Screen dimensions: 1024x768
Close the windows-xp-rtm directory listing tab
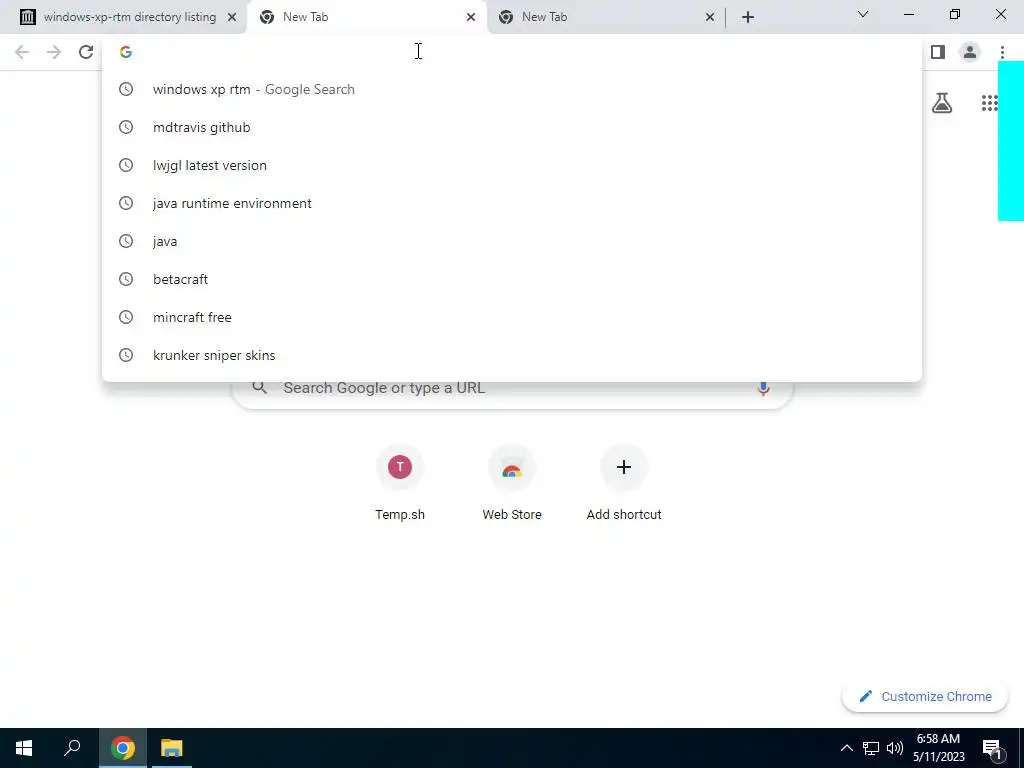click(x=232, y=17)
